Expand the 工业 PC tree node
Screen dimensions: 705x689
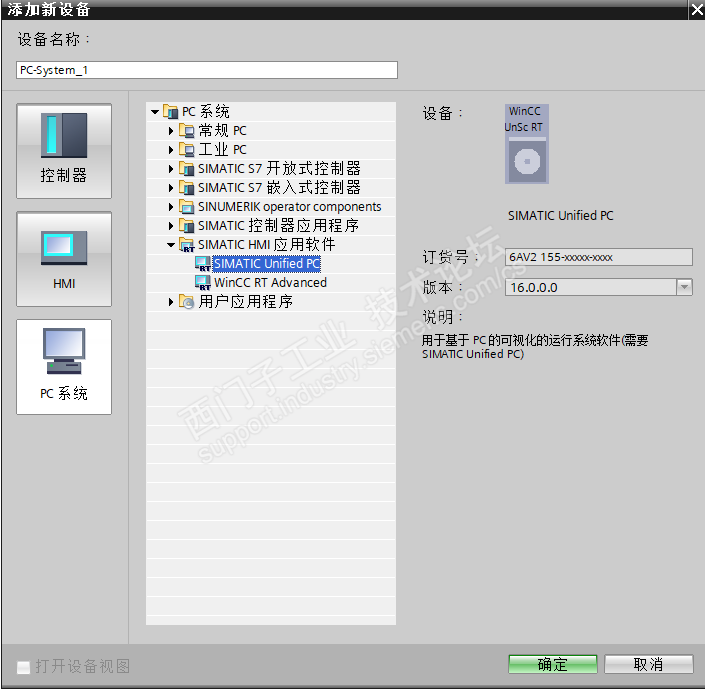coord(171,150)
